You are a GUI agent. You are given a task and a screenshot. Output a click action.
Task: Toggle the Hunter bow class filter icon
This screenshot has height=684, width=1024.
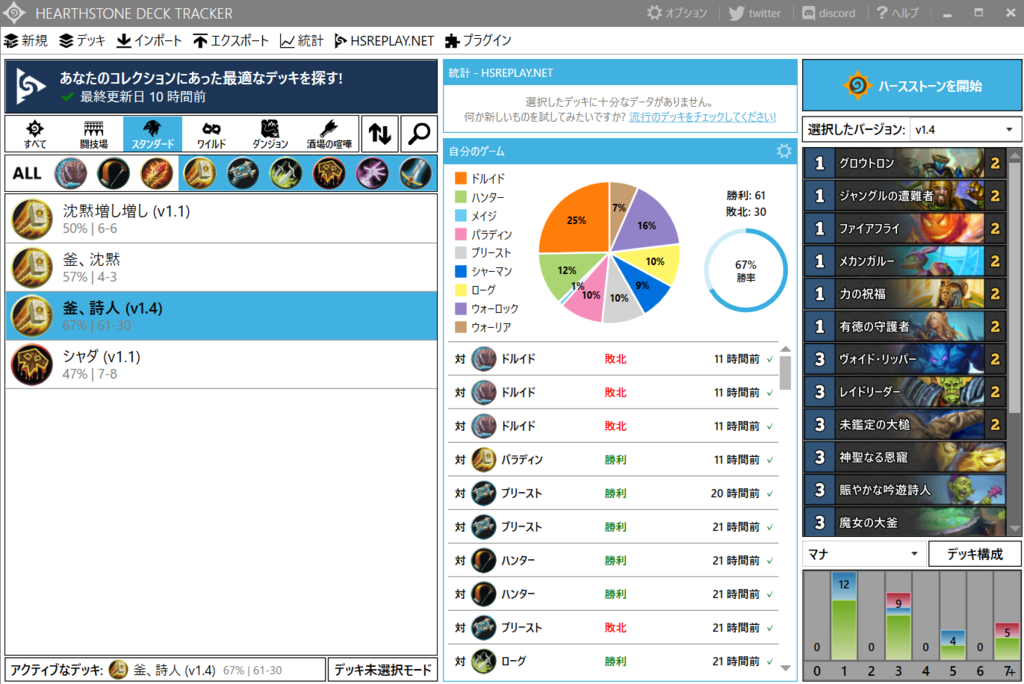pos(114,173)
